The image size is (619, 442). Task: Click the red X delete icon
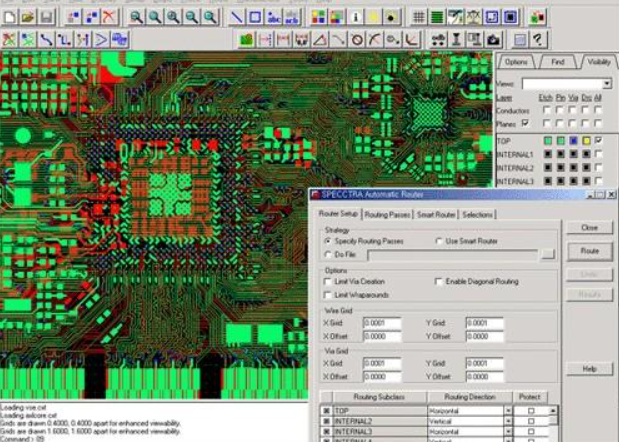click(x=108, y=17)
